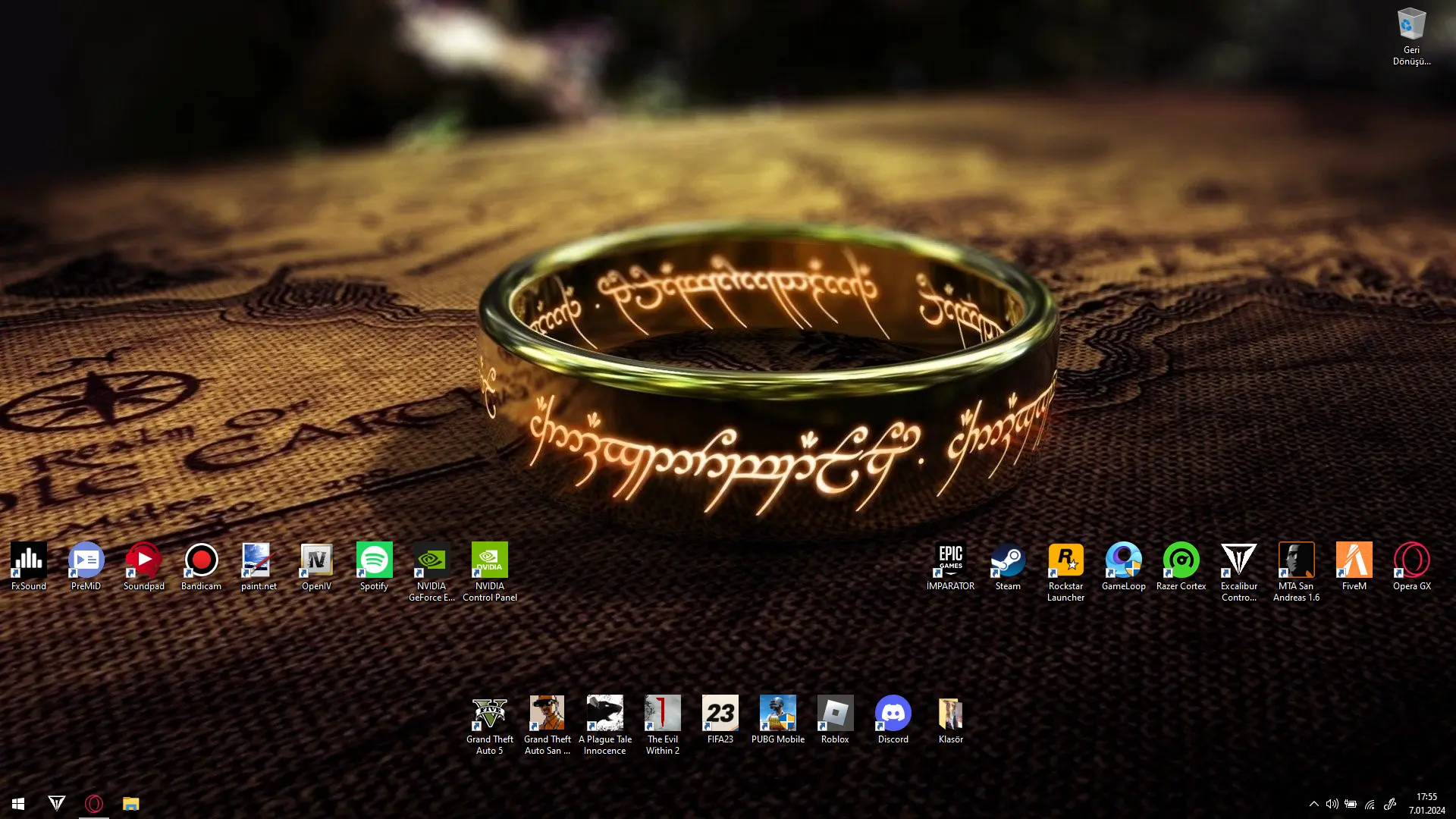Open Wi-Fi network settings in tray
1456x819 pixels.
coord(1370,804)
